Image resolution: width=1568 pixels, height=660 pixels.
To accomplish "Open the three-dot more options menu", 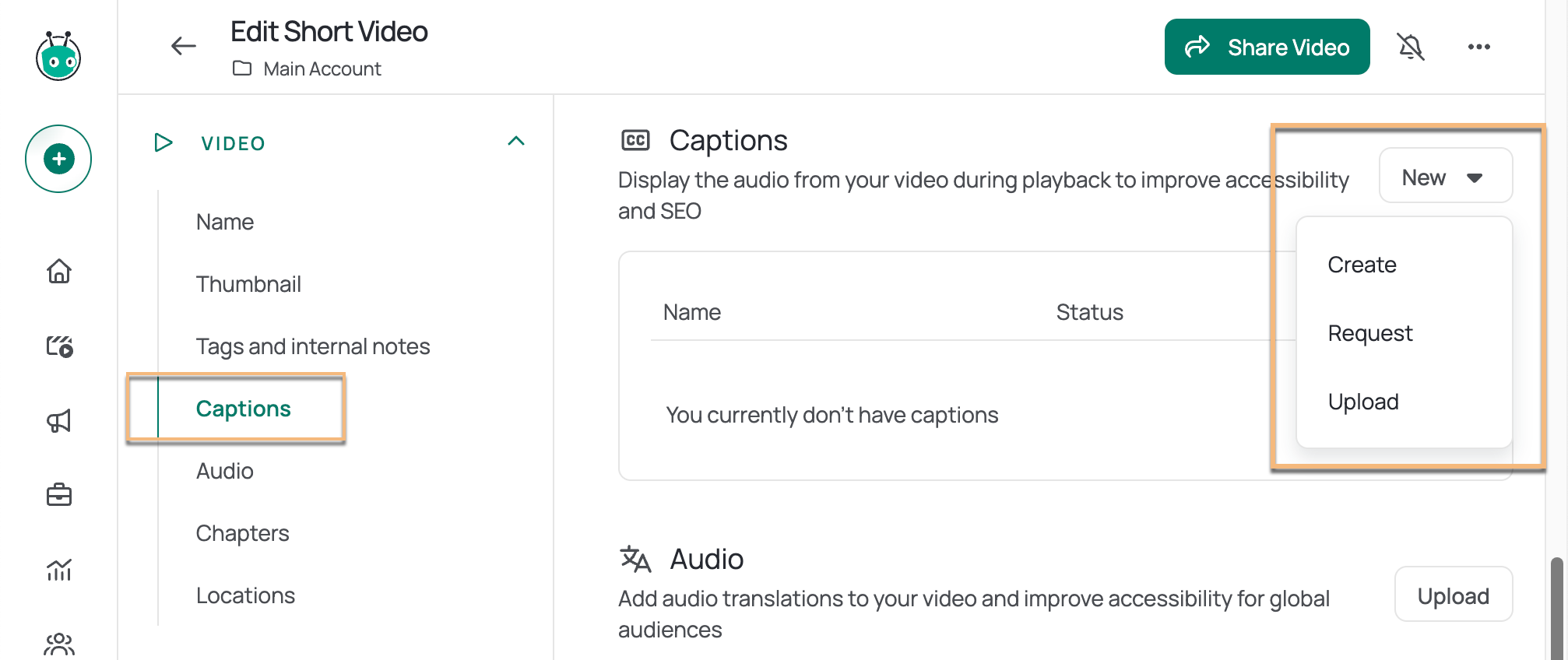I will 1479,47.
